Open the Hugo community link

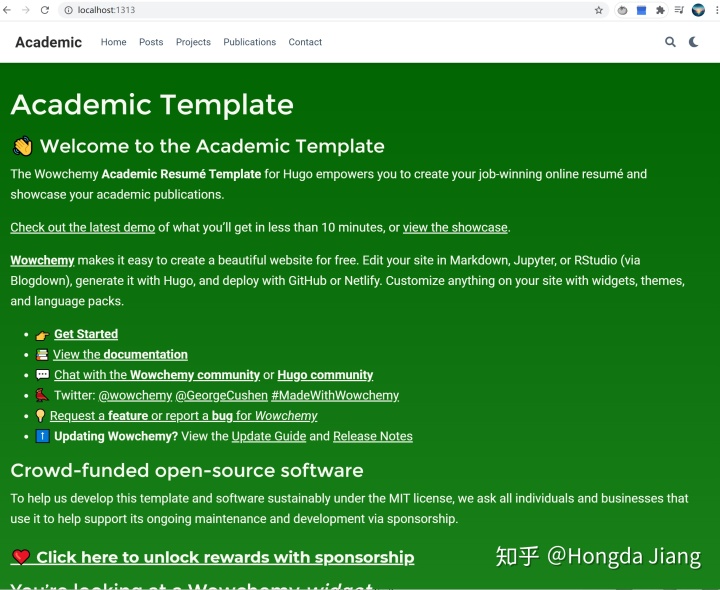click(325, 375)
